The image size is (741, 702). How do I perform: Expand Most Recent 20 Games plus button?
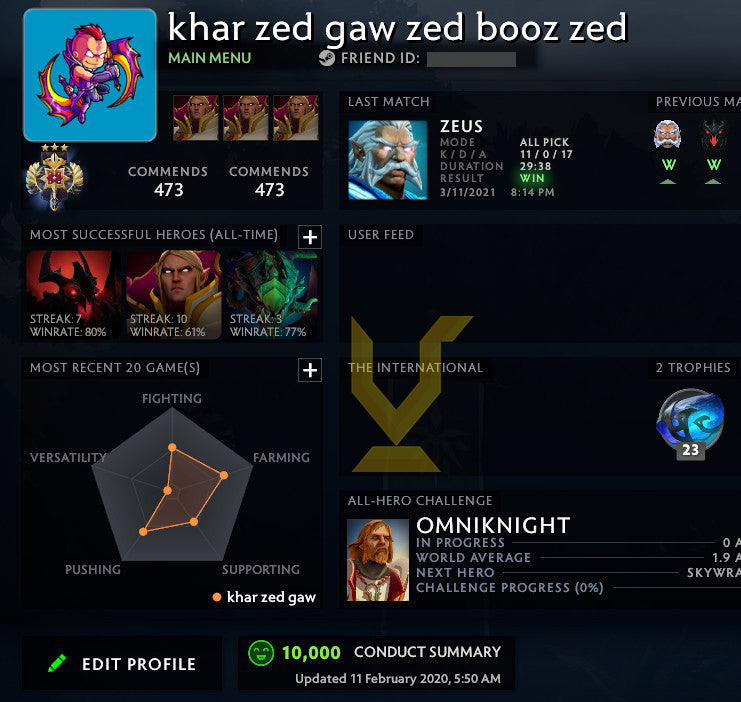310,370
